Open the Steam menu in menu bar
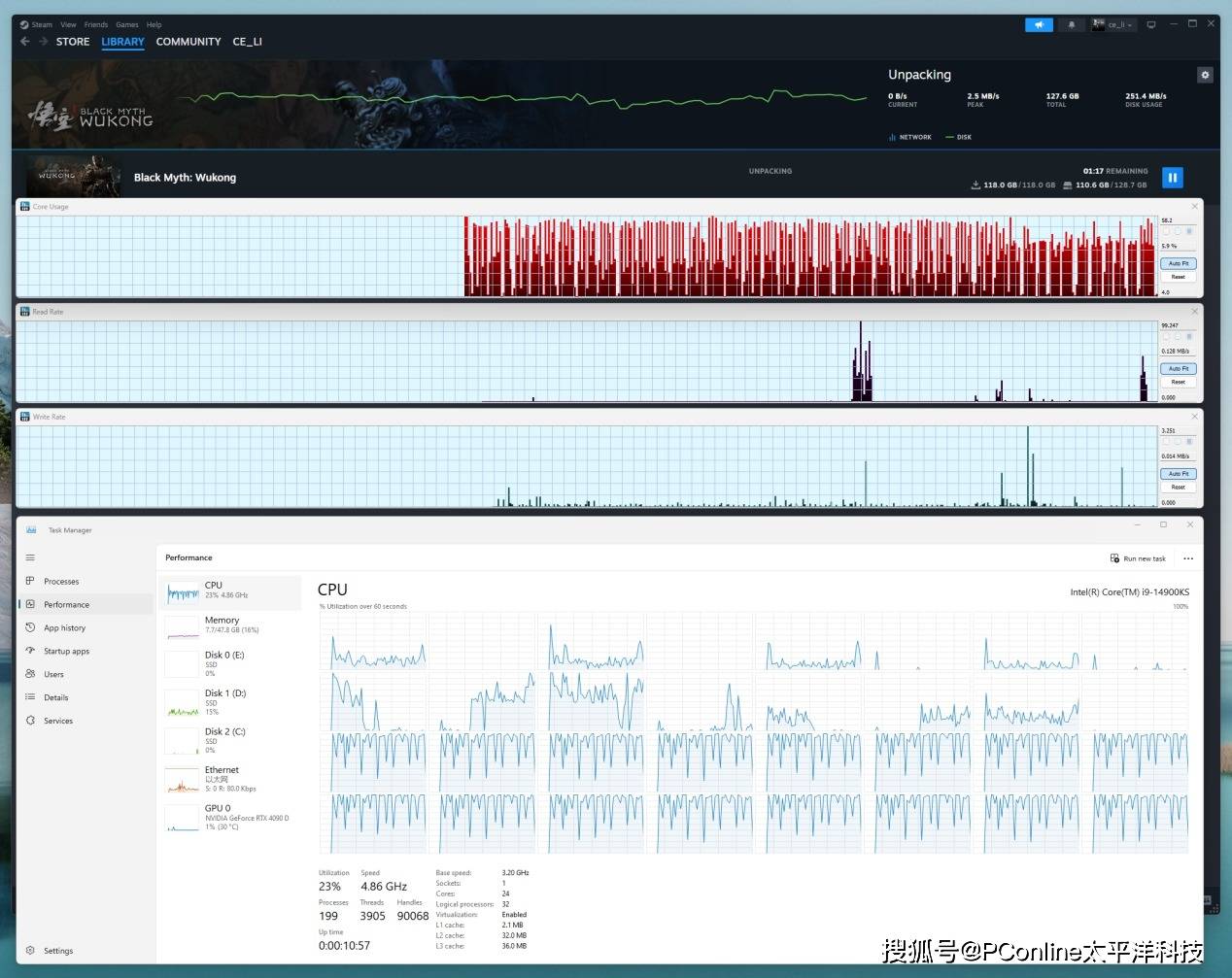 [42, 25]
